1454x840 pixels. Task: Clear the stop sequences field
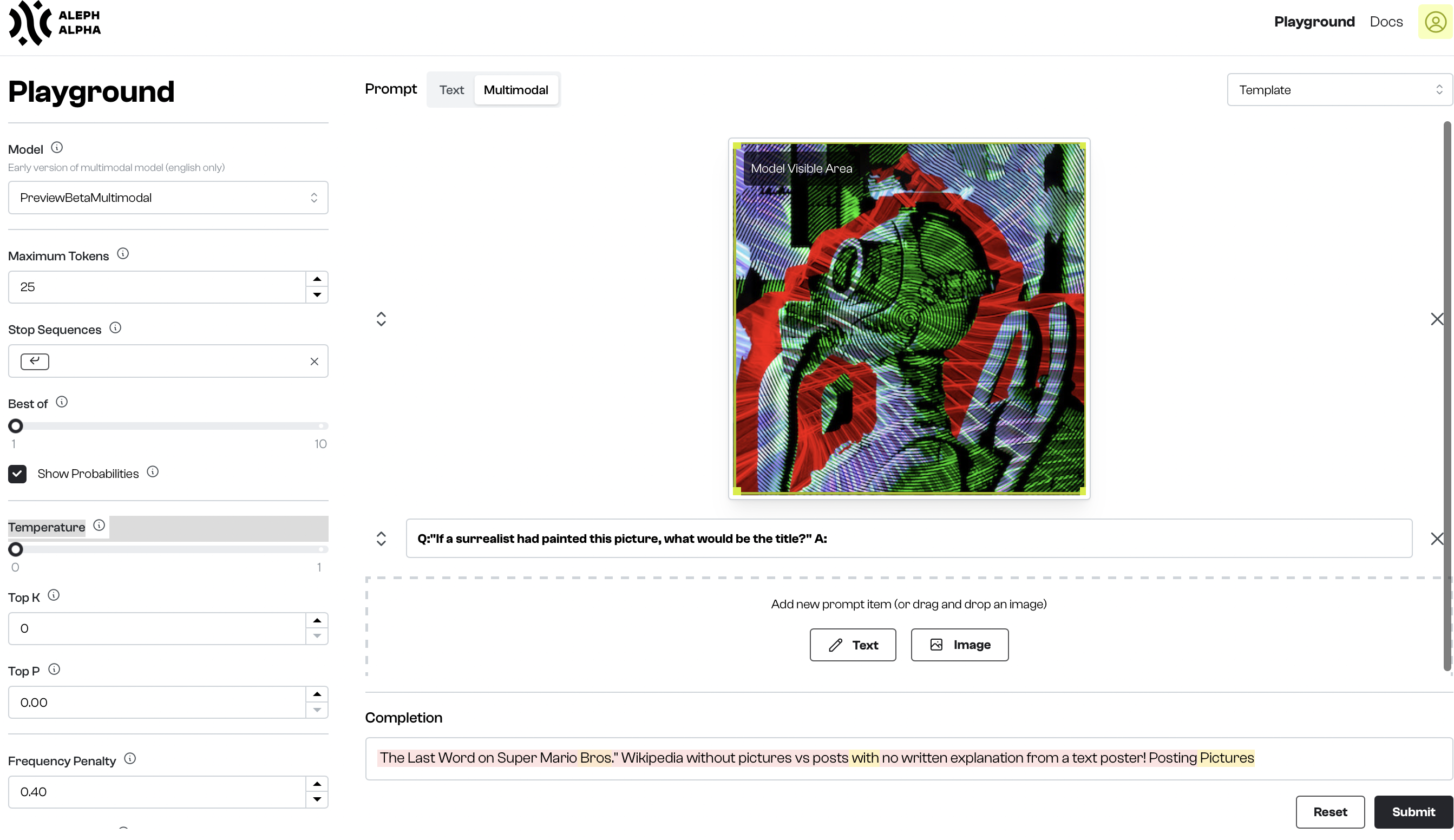coord(315,361)
